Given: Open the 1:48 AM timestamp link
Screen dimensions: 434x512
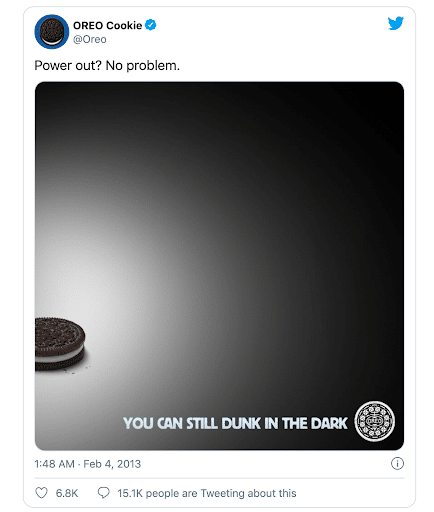Looking at the screenshot, I should click(x=54, y=464).
